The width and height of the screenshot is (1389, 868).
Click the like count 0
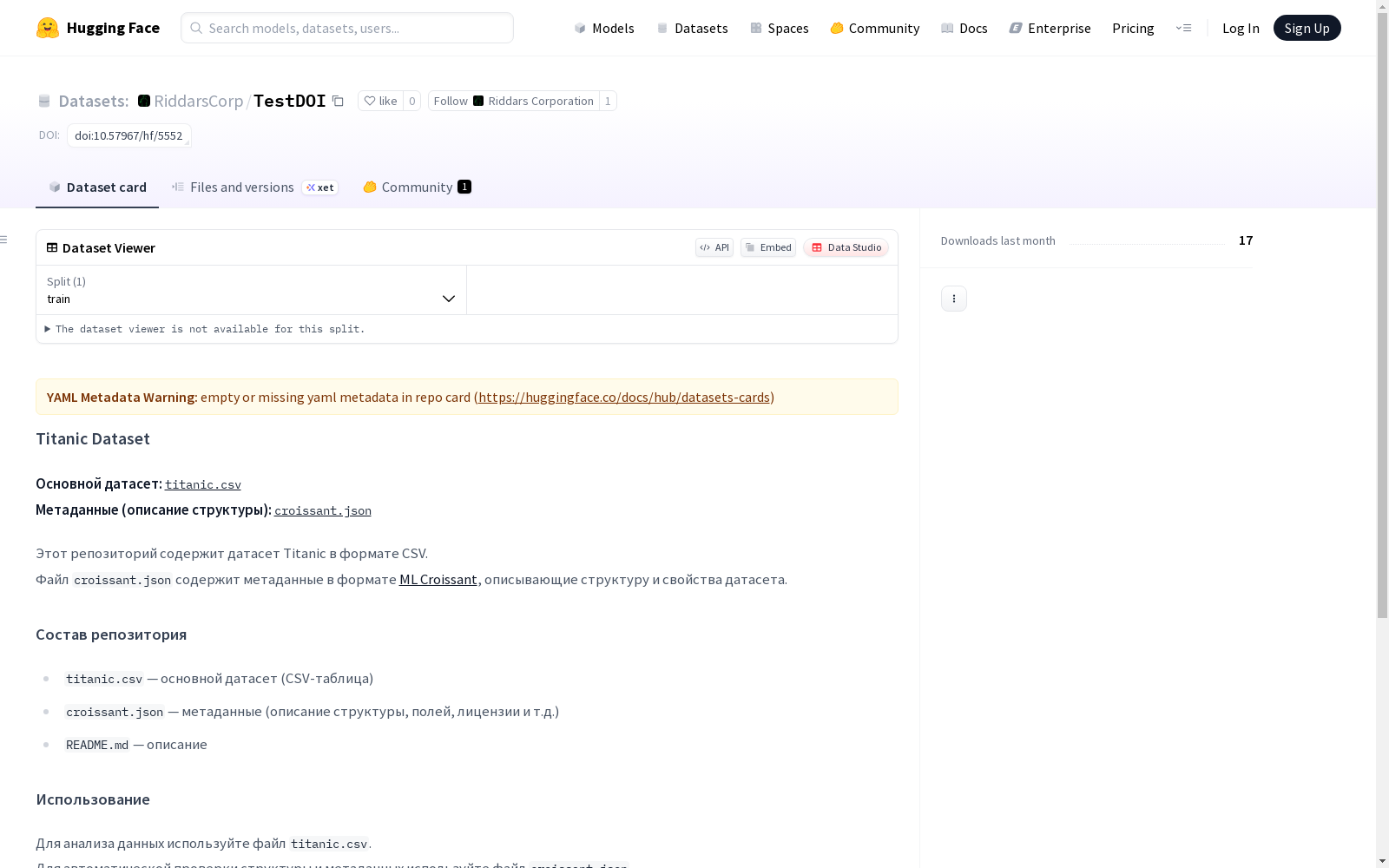(412, 101)
